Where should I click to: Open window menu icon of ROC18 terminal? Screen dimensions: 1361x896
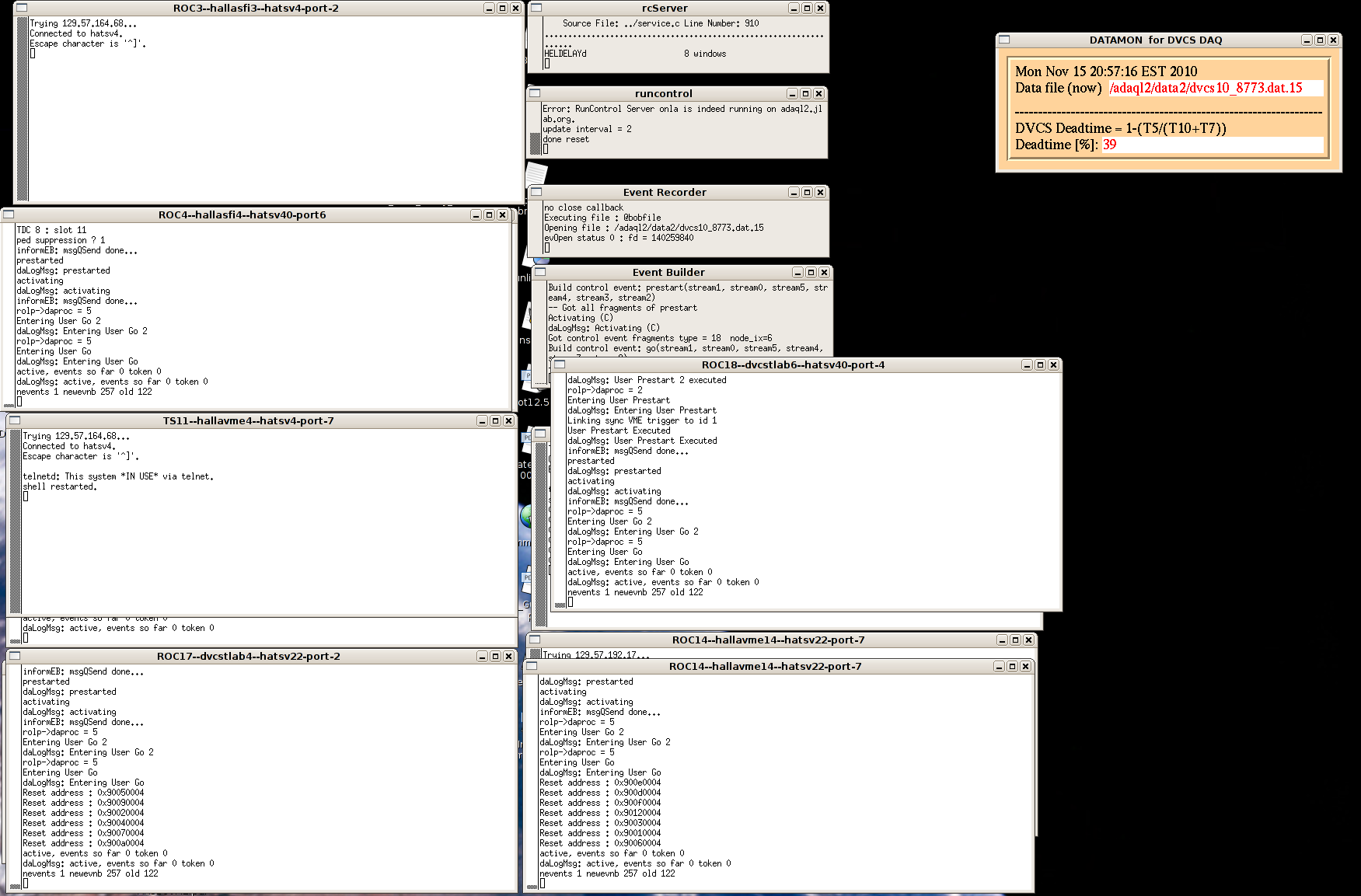click(560, 364)
